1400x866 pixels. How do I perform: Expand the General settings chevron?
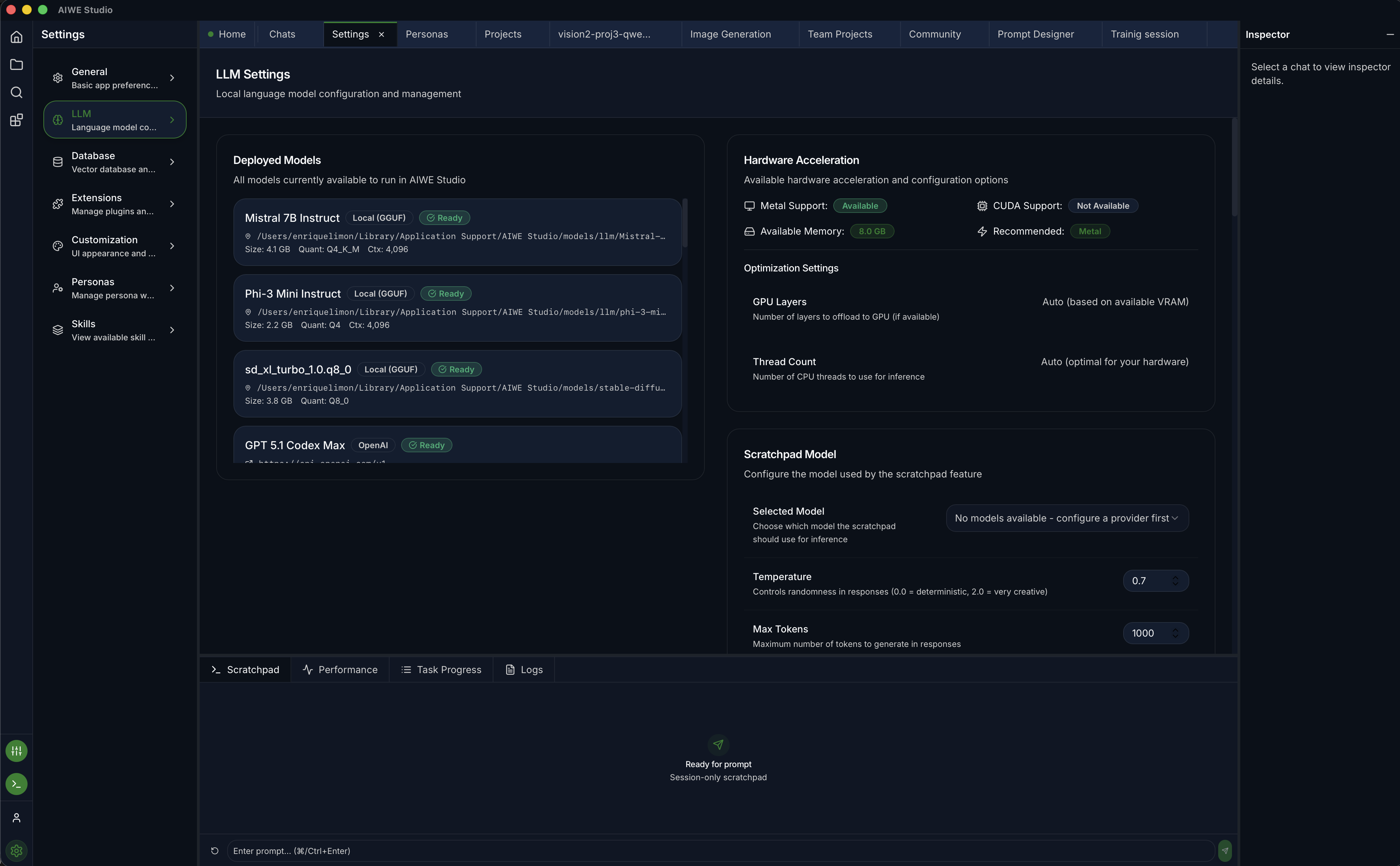(x=172, y=78)
